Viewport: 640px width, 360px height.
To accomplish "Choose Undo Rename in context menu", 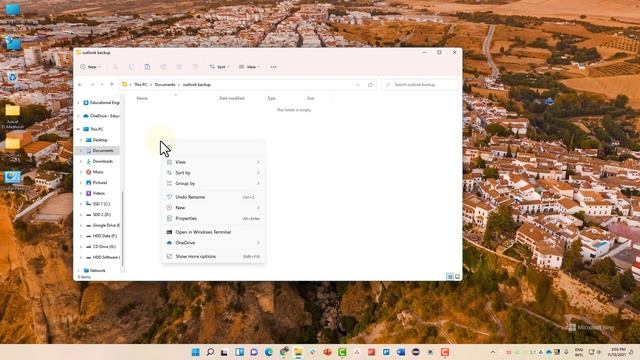I will [x=213, y=197].
